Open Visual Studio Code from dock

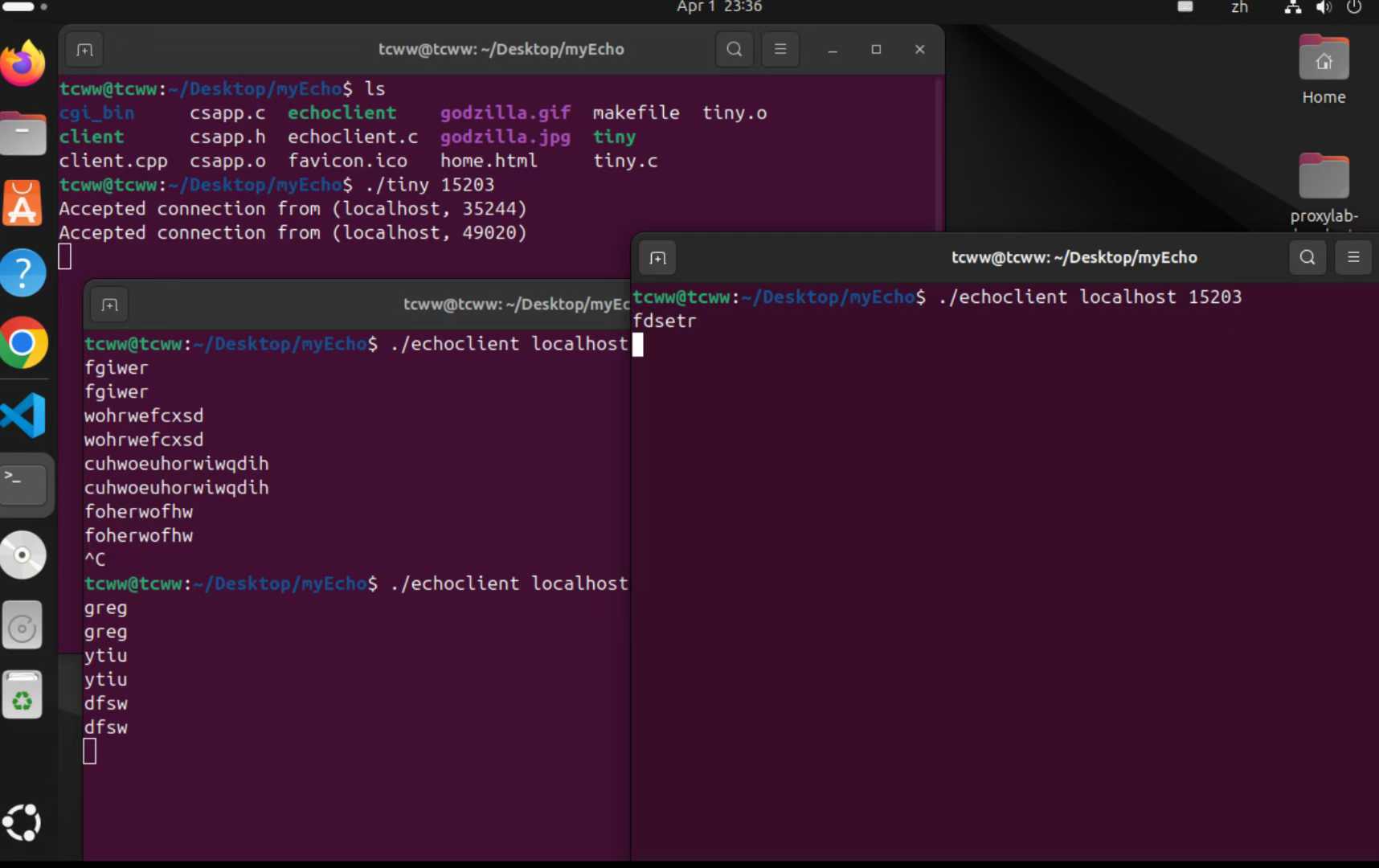23,415
